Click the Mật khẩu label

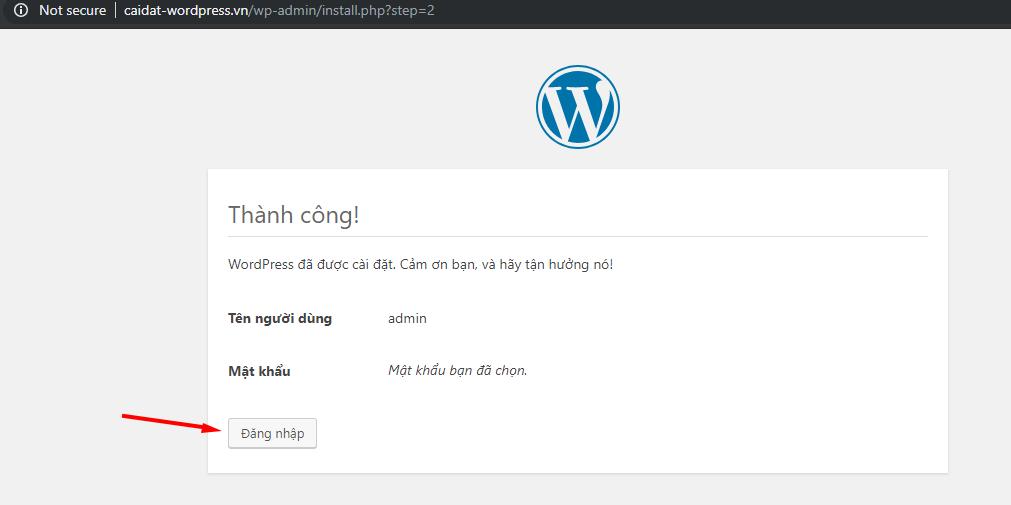point(259,371)
